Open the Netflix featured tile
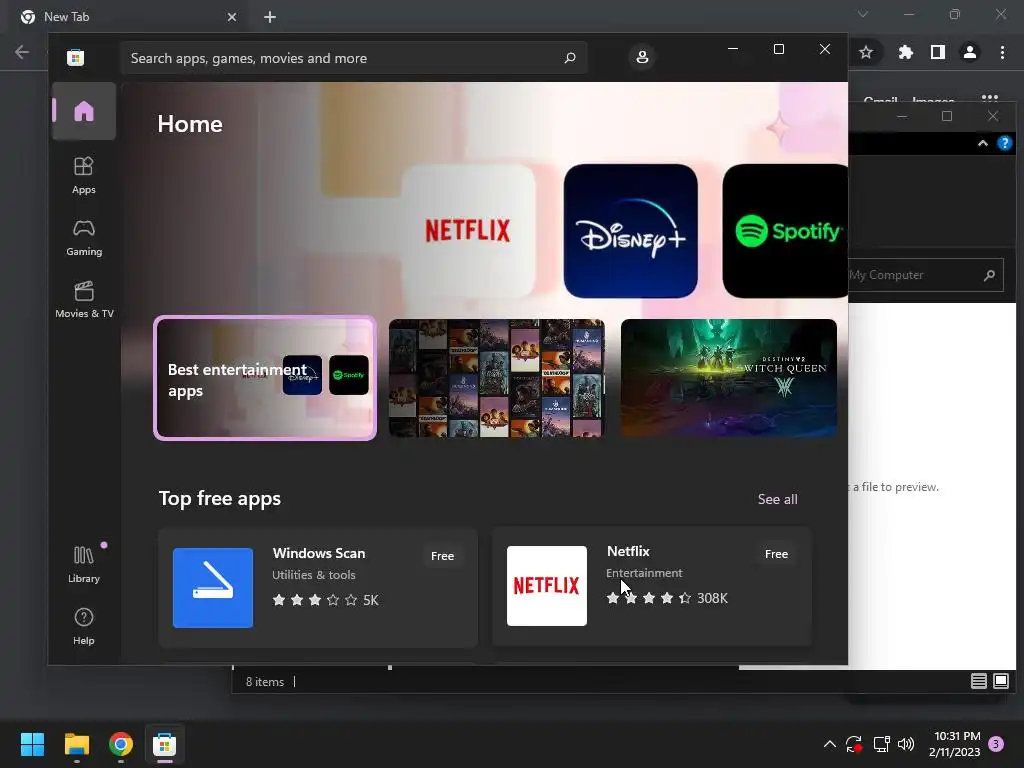1024x768 pixels. click(x=468, y=231)
